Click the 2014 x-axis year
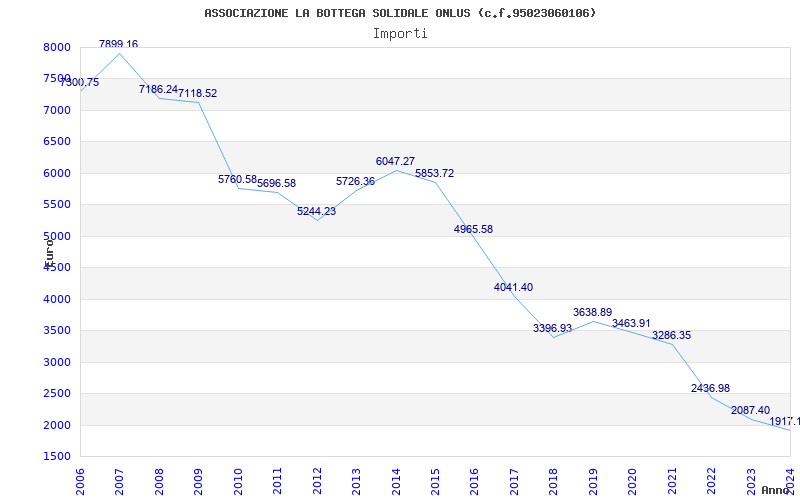Image resolution: width=800 pixels, height=500 pixels. click(395, 482)
